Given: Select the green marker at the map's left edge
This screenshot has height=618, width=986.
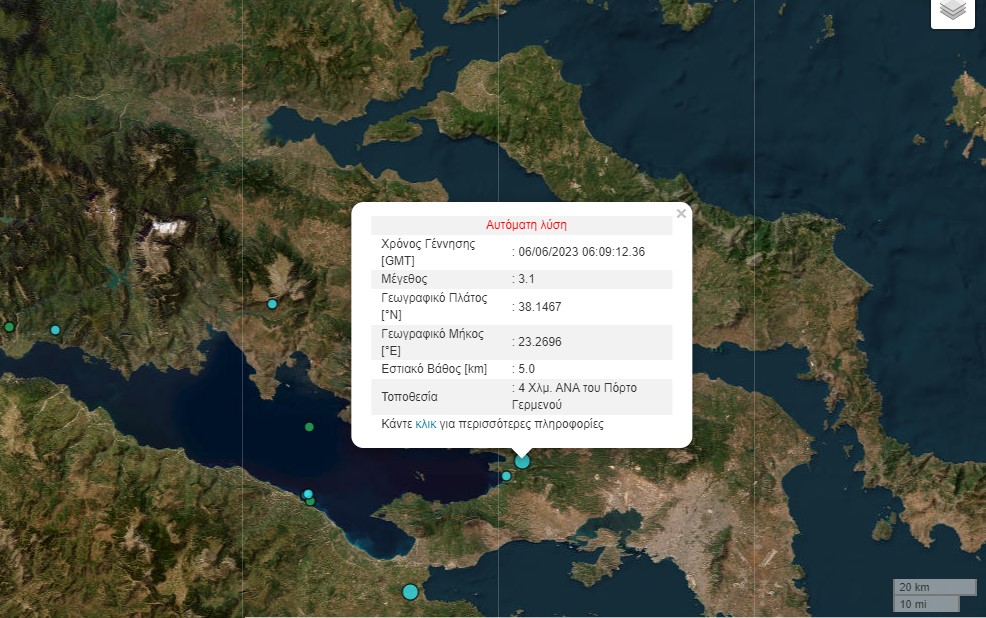Looking at the screenshot, I should 9,327.
